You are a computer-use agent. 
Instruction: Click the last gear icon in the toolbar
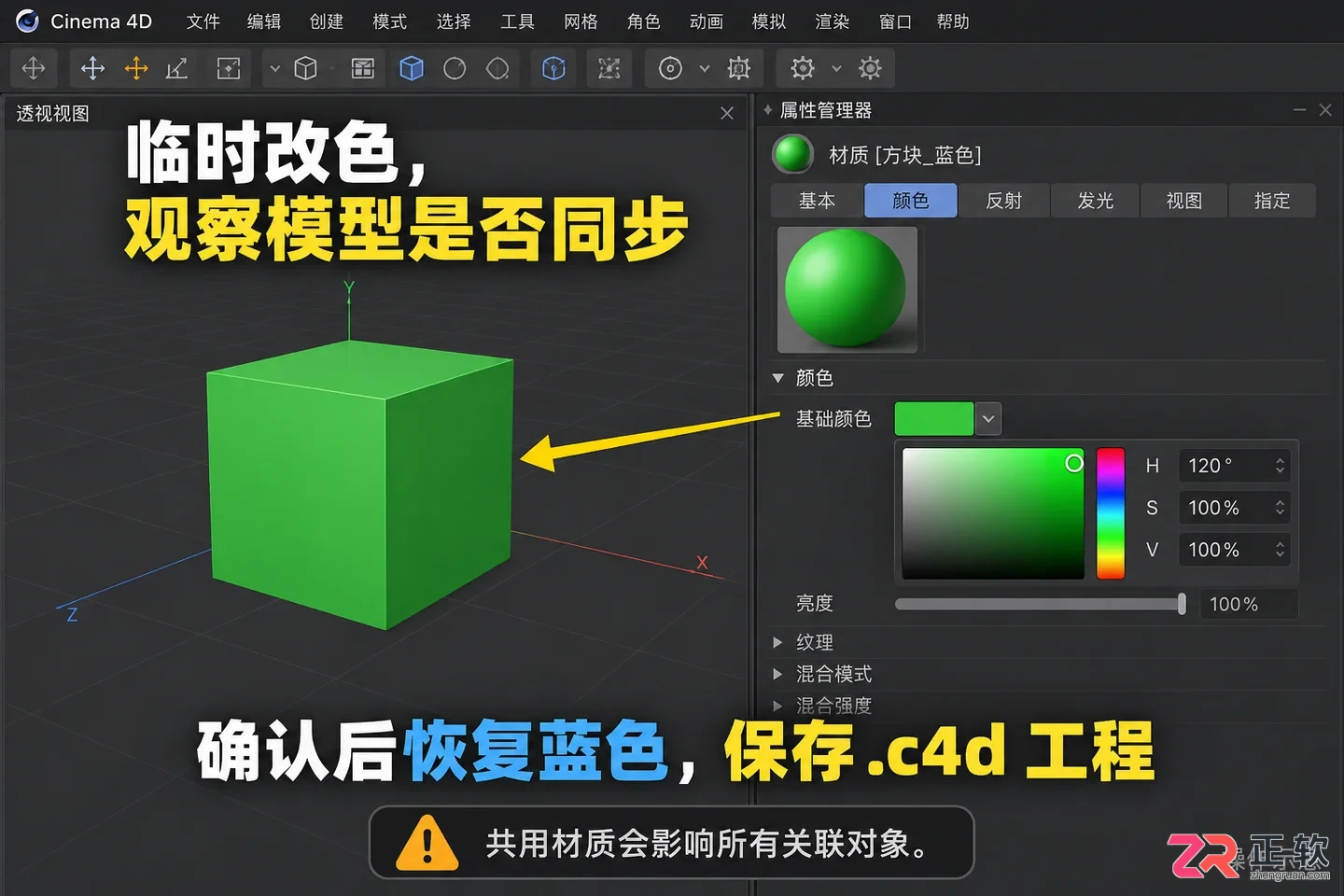(x=870, y=68)
